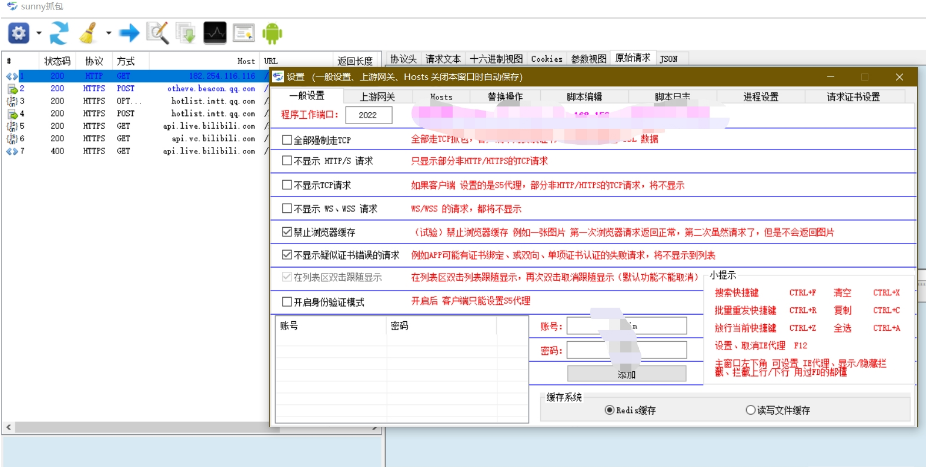This screenshot has width=926, height=467.
Task: Select the Redis缓存 radio button
Action: 609,410
